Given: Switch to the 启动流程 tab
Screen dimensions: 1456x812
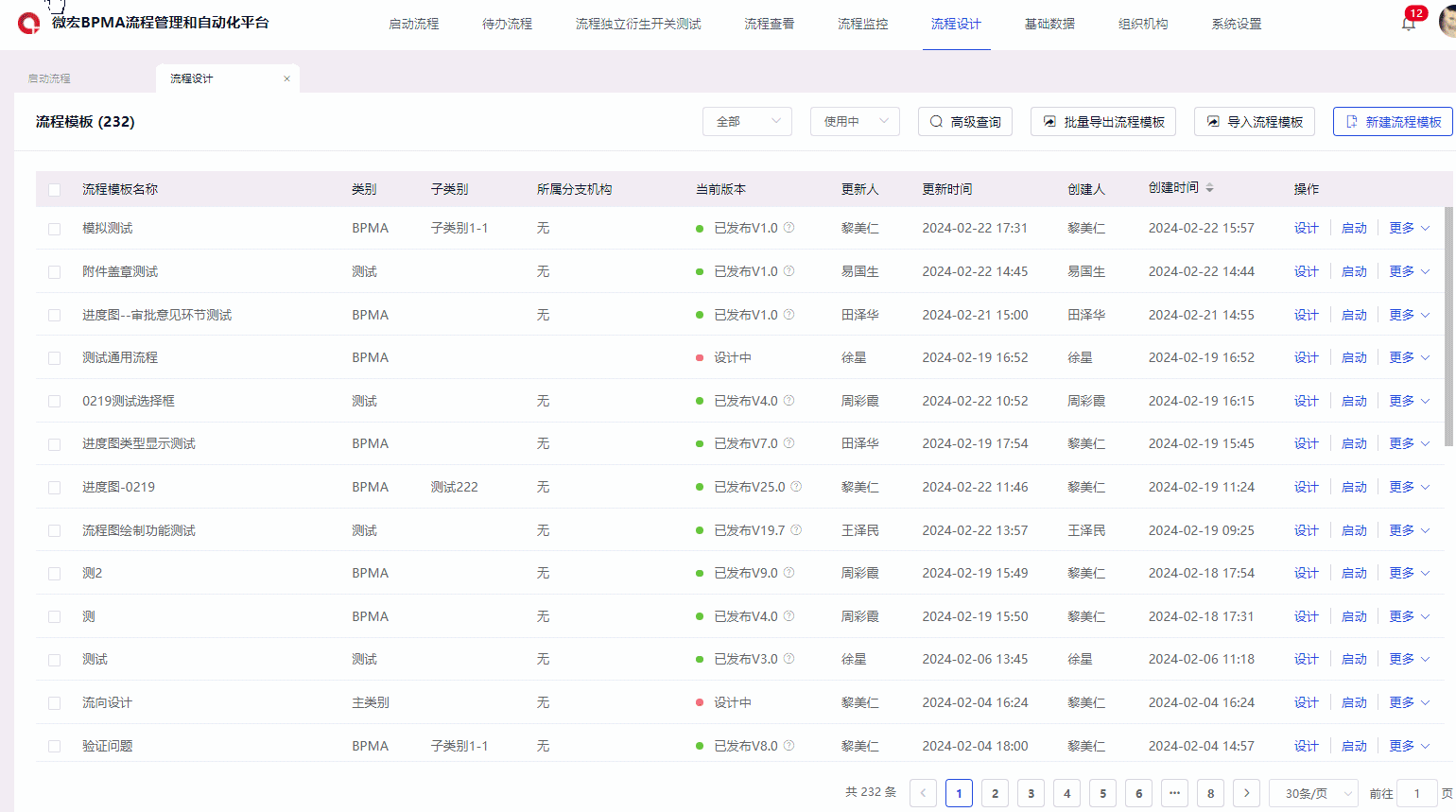Looking at the screenshot, I should pyautogui.click(x=49, y=78).
